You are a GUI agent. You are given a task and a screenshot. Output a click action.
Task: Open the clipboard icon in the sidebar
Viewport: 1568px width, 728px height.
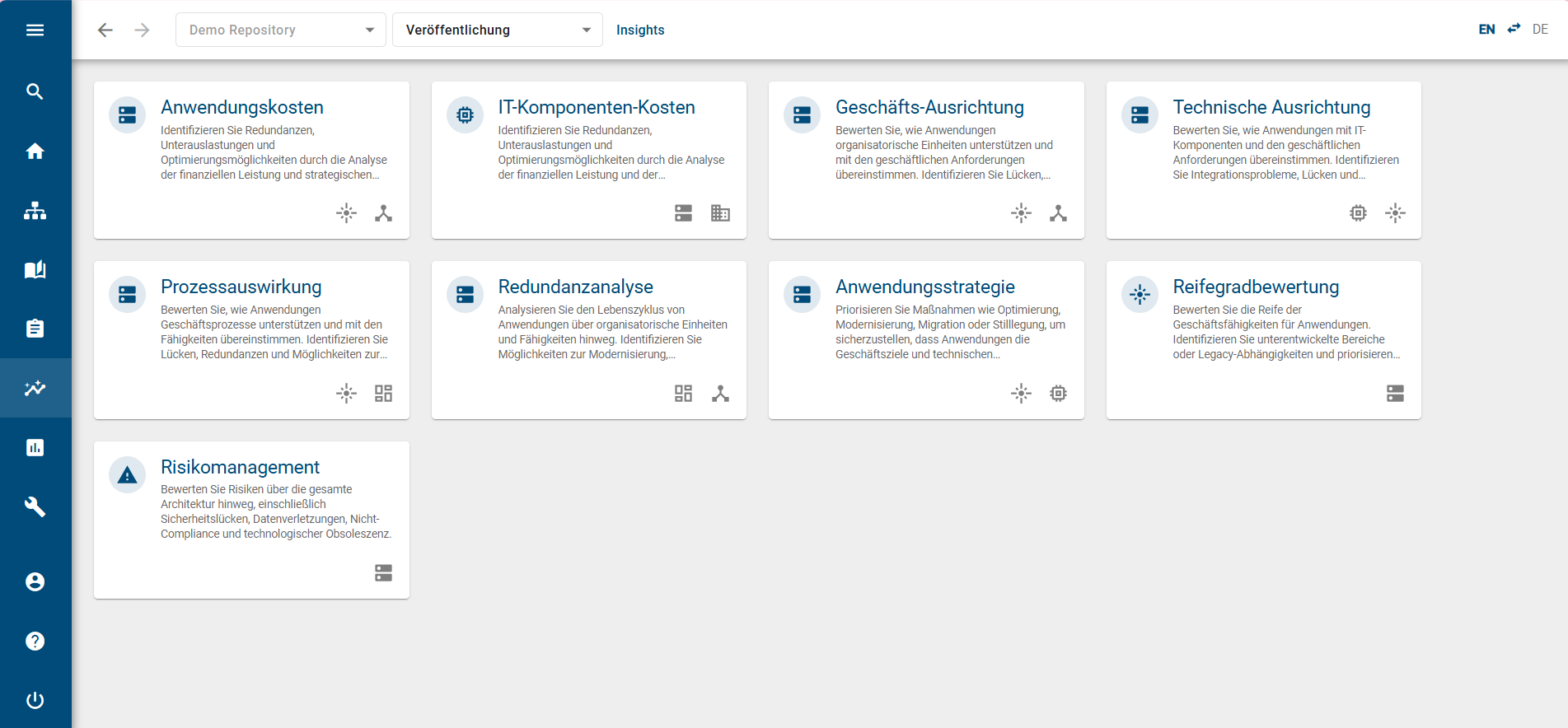pyautogui.click(x=35, y=329)
